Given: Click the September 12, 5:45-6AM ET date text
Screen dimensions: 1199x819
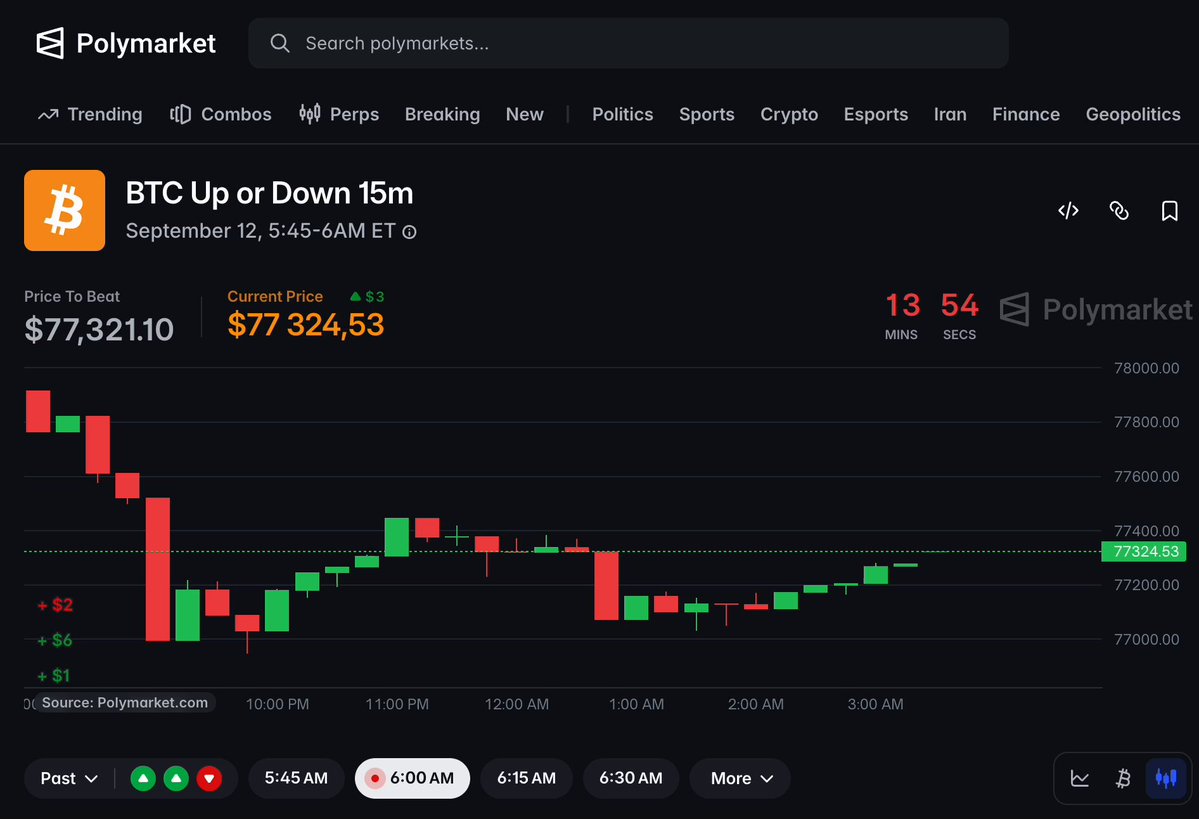Looking at the screenshot, I should click(x=261, y=231).
